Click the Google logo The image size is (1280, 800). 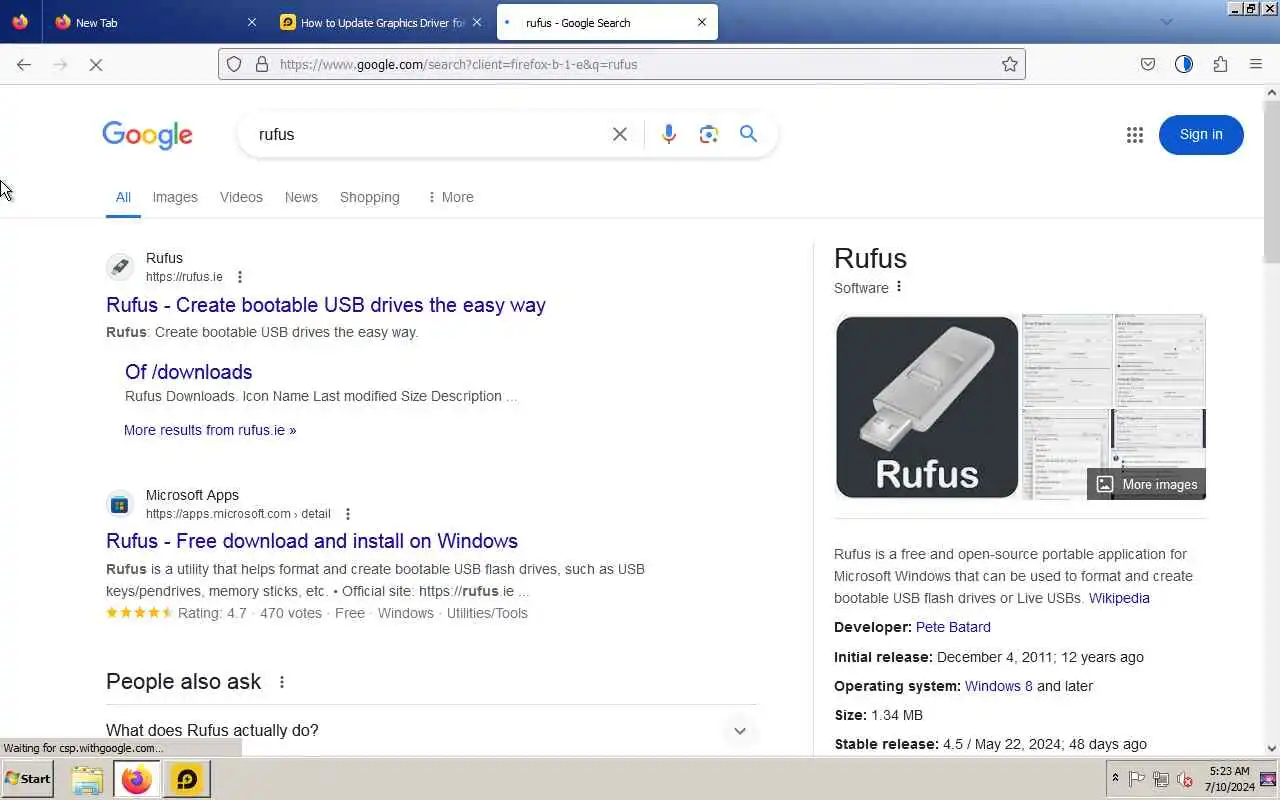coord(147,135)
